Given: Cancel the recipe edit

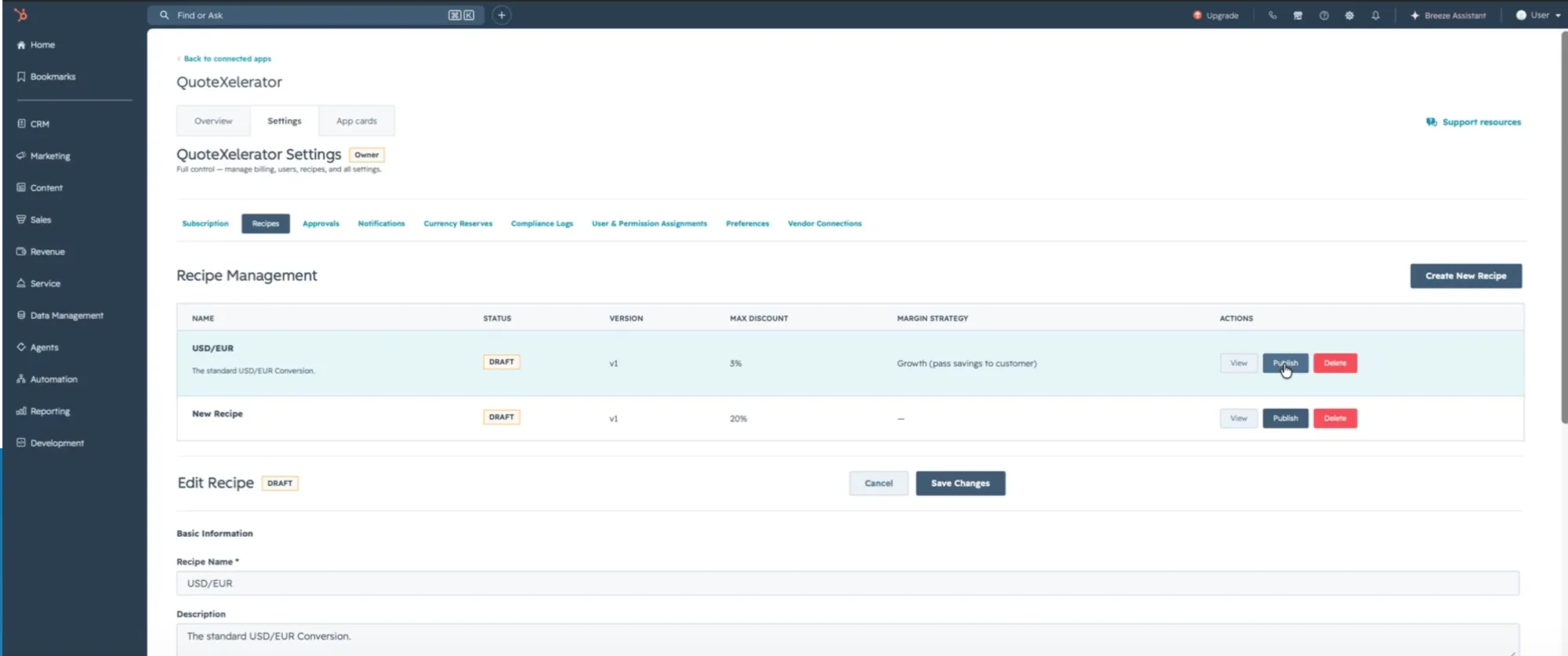Looking at the screenshot, I should [879, 484].
